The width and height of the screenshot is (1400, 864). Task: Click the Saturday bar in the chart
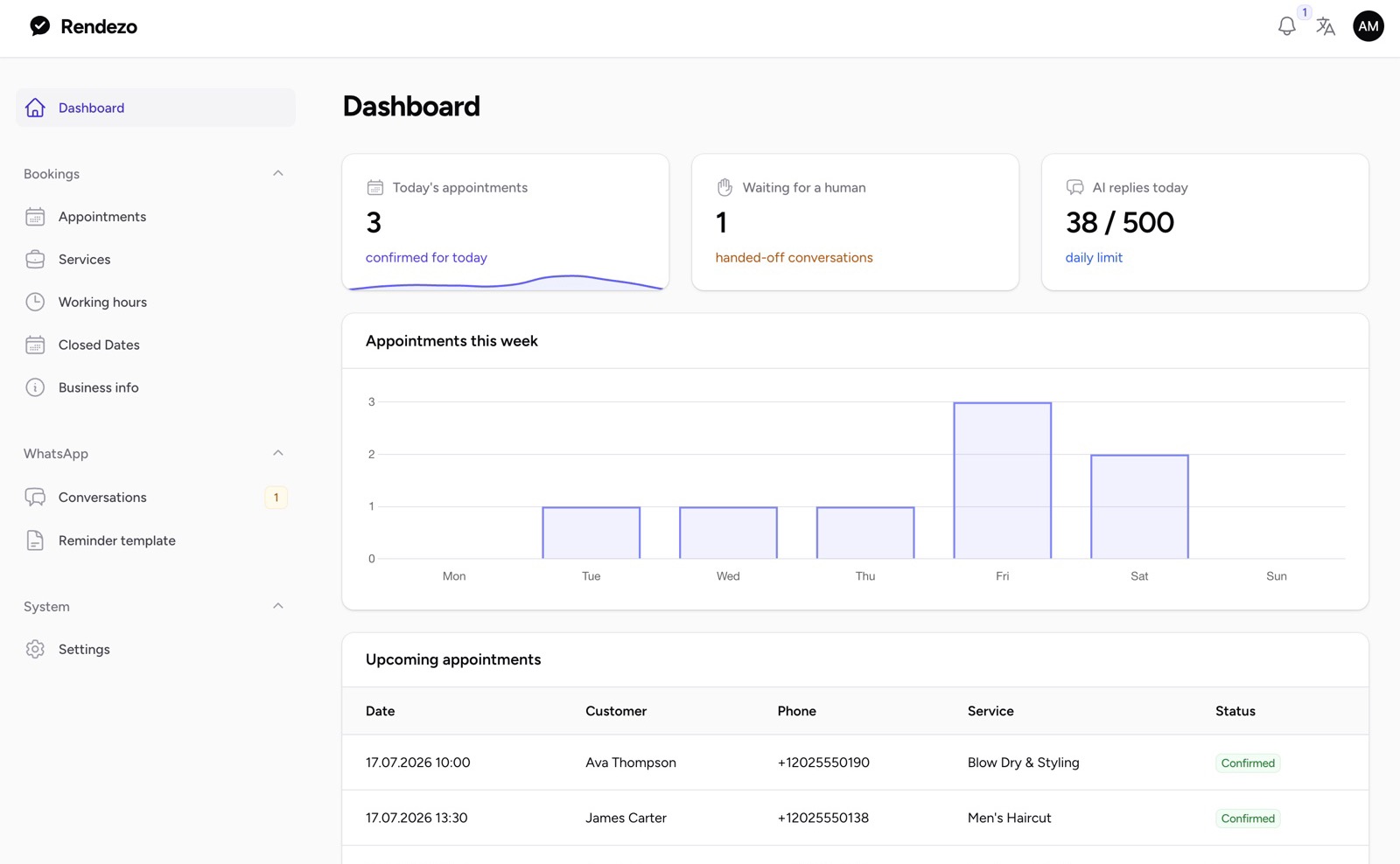pos(1139,506)
